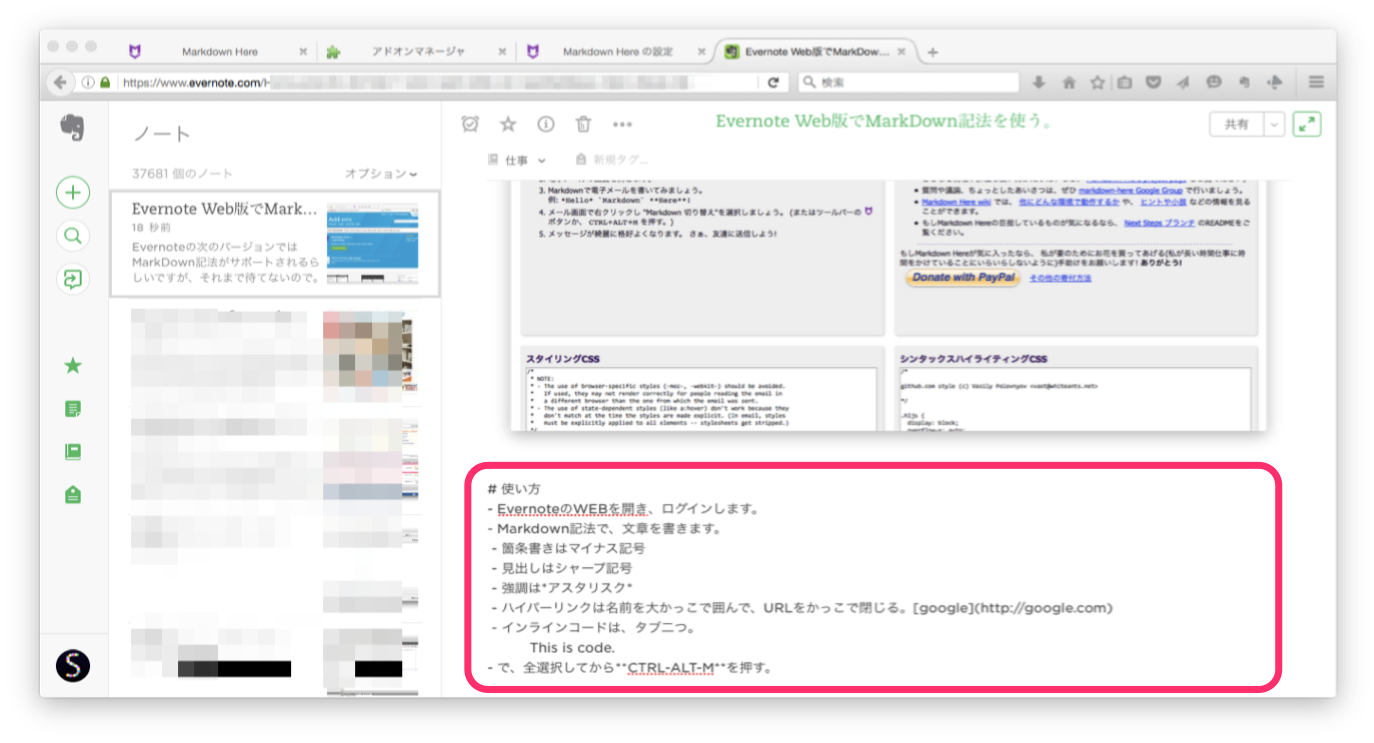The height and width of the screenshot is (743, 1374).
Task: Click the Donate with PayPal button
Action: 962,277
